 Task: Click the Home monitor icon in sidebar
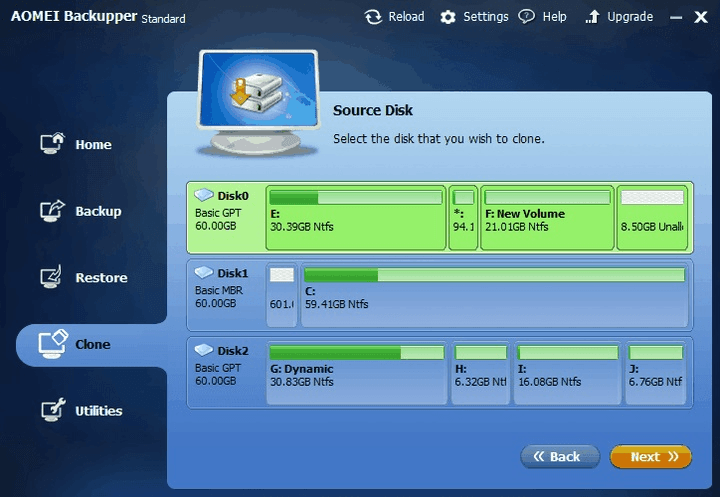(52, 143)
